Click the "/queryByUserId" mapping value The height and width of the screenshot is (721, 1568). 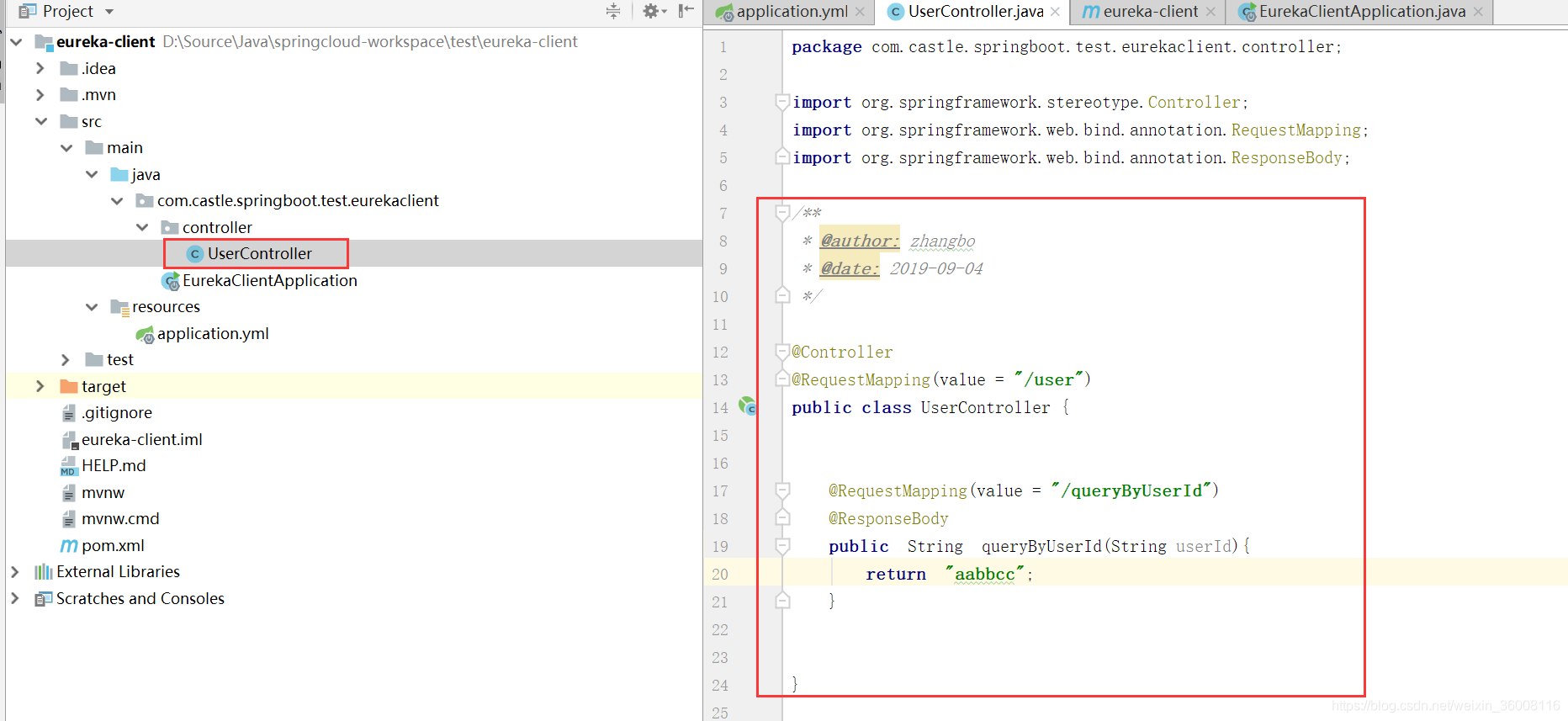tap(1131, 490)
